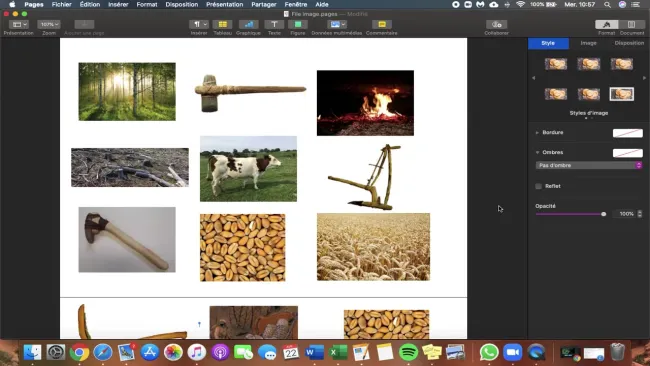Open WhatsApp from the Dock
This screenshot has width=650, height=366.
(x=489, y=352)
